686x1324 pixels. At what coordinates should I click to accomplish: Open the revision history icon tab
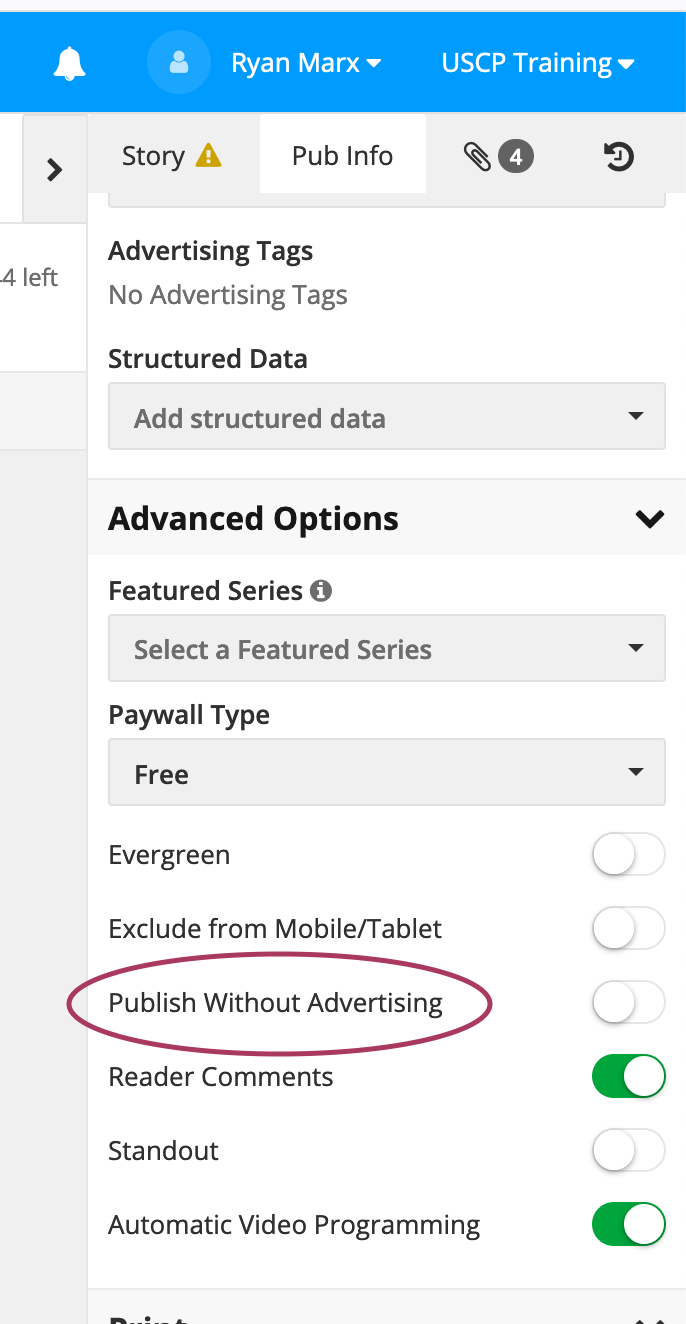(x=619, y=156)
